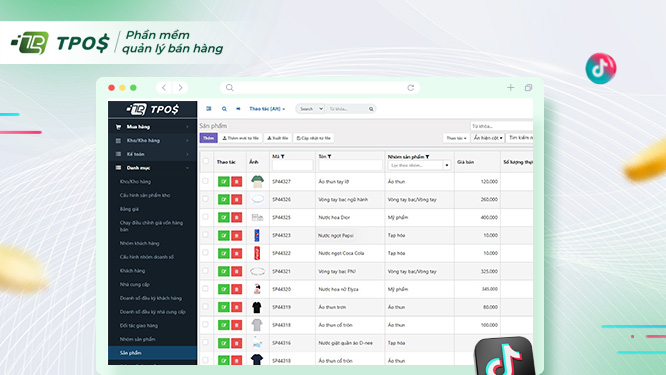
Task: Click the Mã column filter icon
Action: (282, 156)
